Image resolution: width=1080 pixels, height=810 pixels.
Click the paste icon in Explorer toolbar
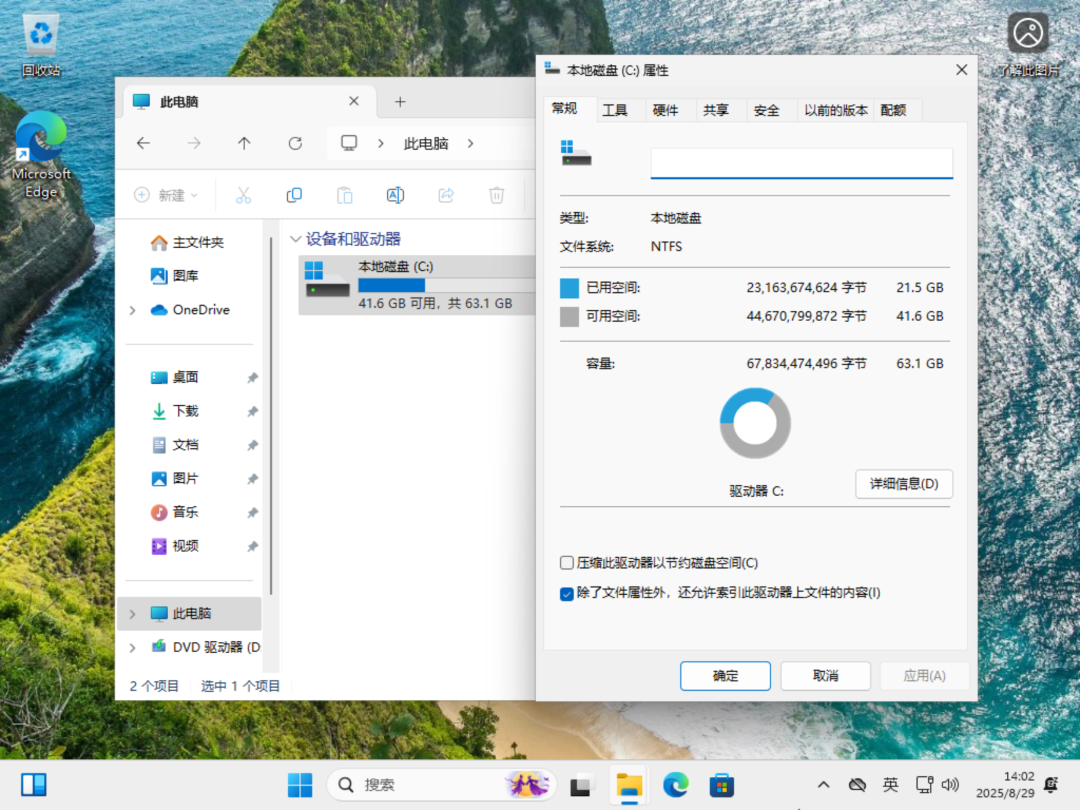pos(345,196)
